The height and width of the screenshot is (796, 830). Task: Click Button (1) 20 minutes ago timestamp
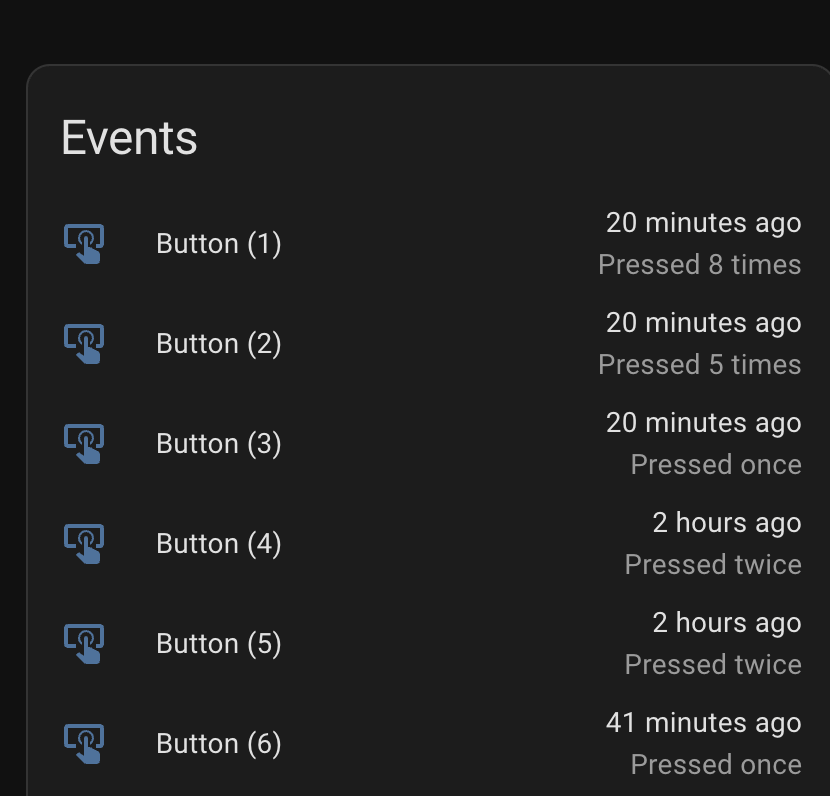point(703,223)
